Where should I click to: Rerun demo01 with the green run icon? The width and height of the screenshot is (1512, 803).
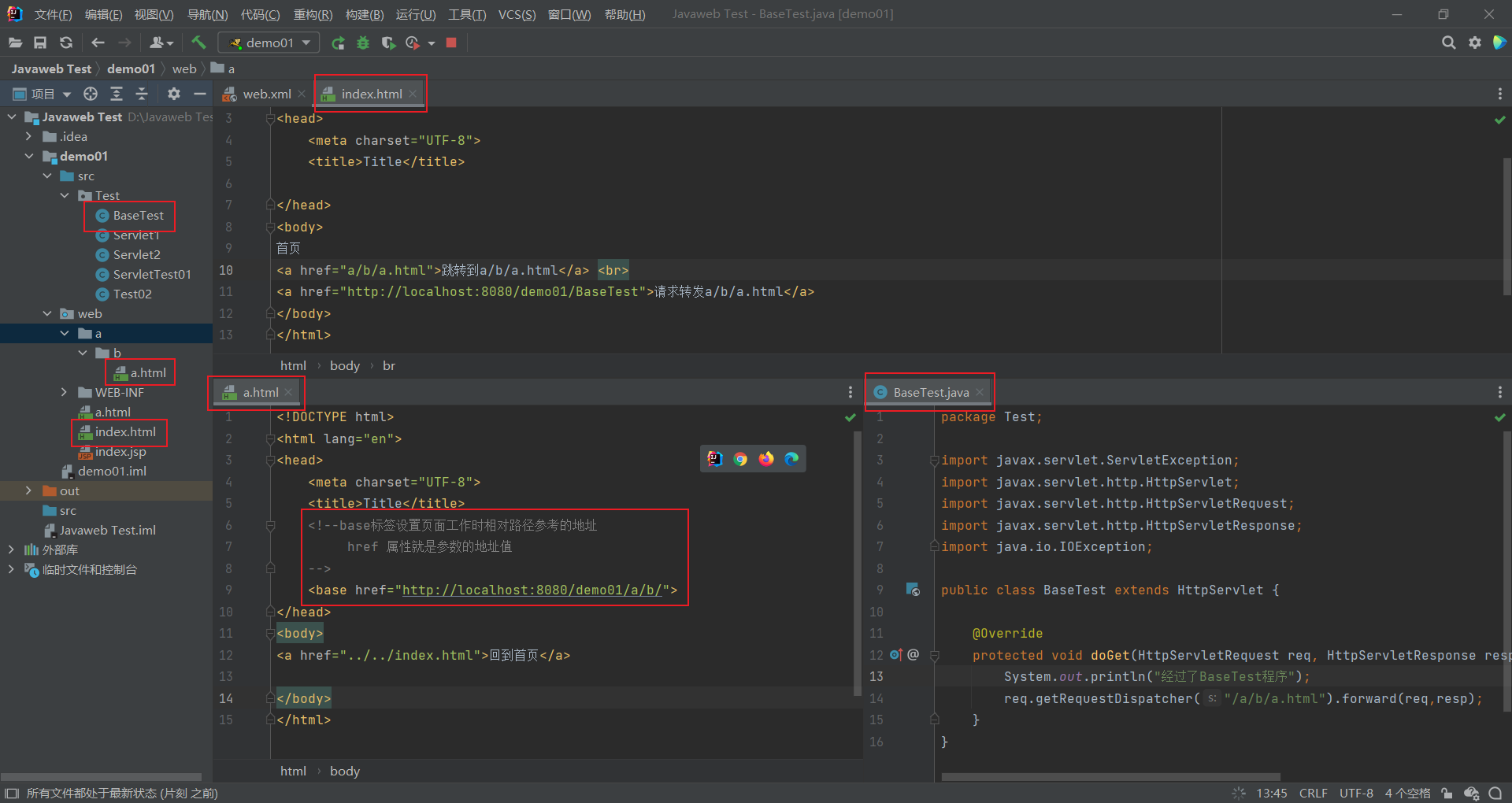tap(339, 43)
